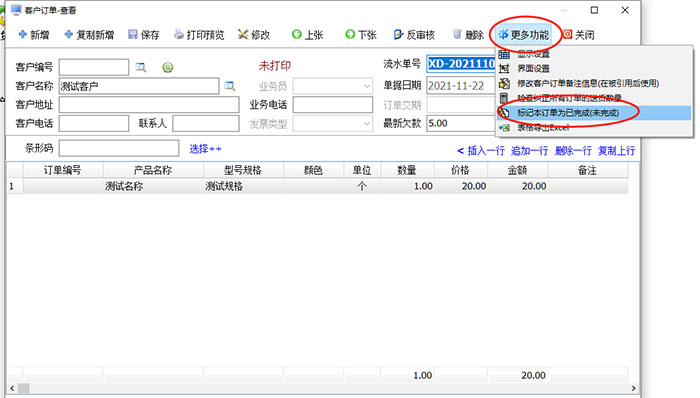Go to previous order with 上张
Viewport: 700px width, 398px height.
308,35
